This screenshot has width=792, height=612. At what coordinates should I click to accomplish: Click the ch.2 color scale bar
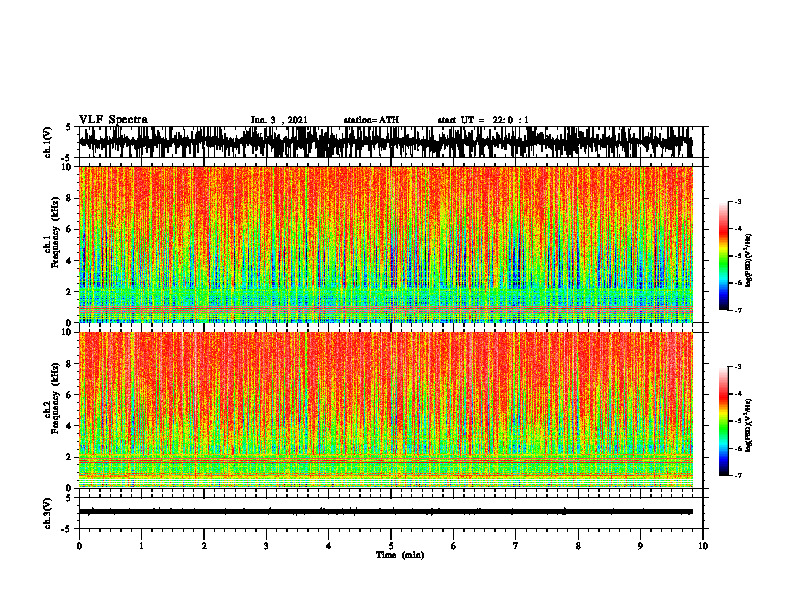pos(723,421)
